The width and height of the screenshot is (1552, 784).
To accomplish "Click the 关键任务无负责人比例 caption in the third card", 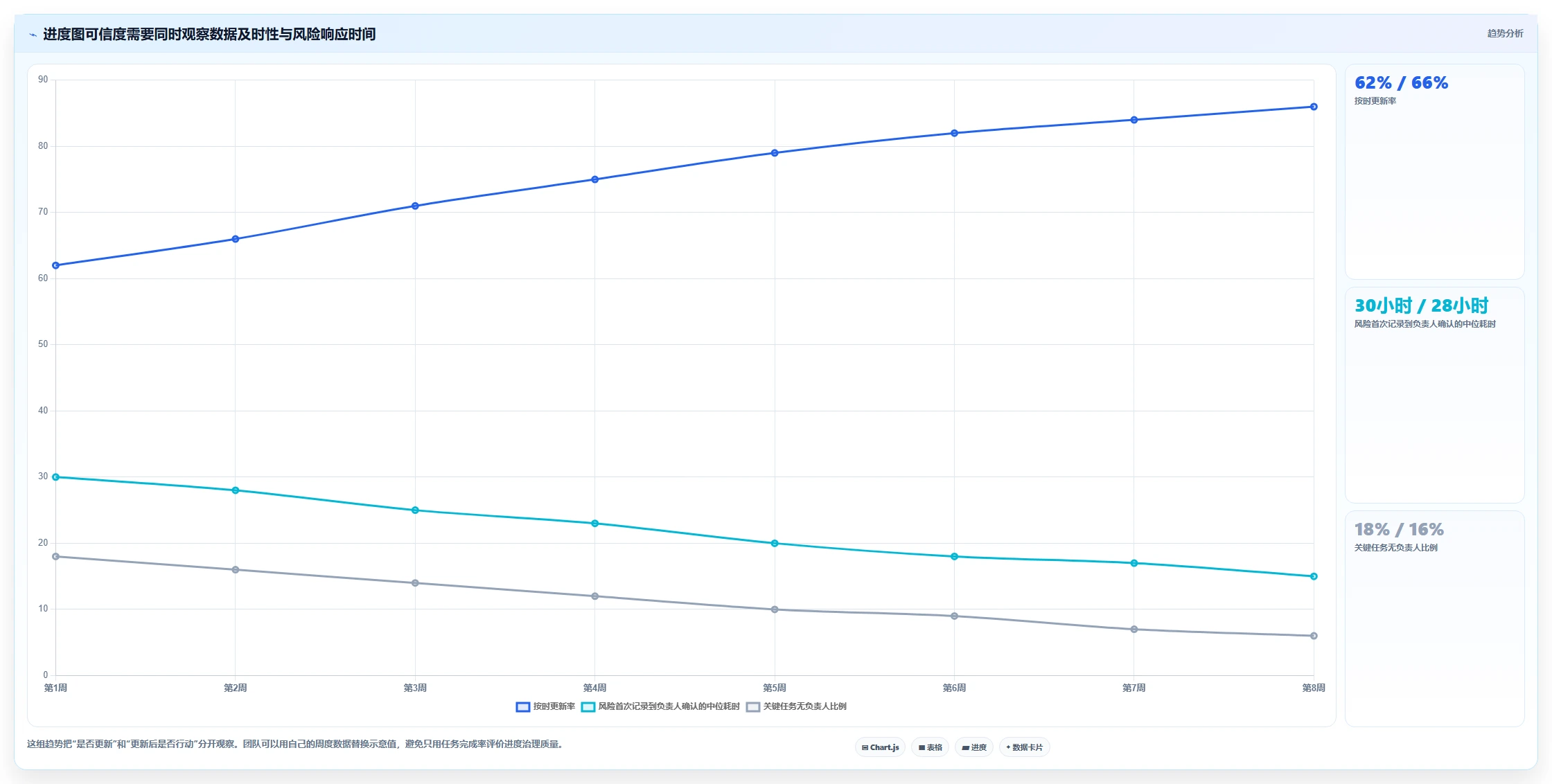I will tap(1396, 548).
